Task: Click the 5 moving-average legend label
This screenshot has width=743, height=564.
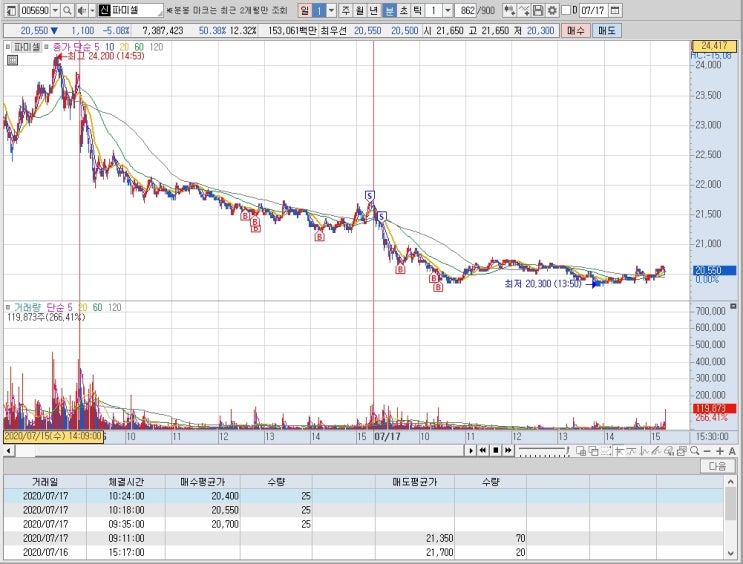Action: pyautogui.click(x=97, y=47)
